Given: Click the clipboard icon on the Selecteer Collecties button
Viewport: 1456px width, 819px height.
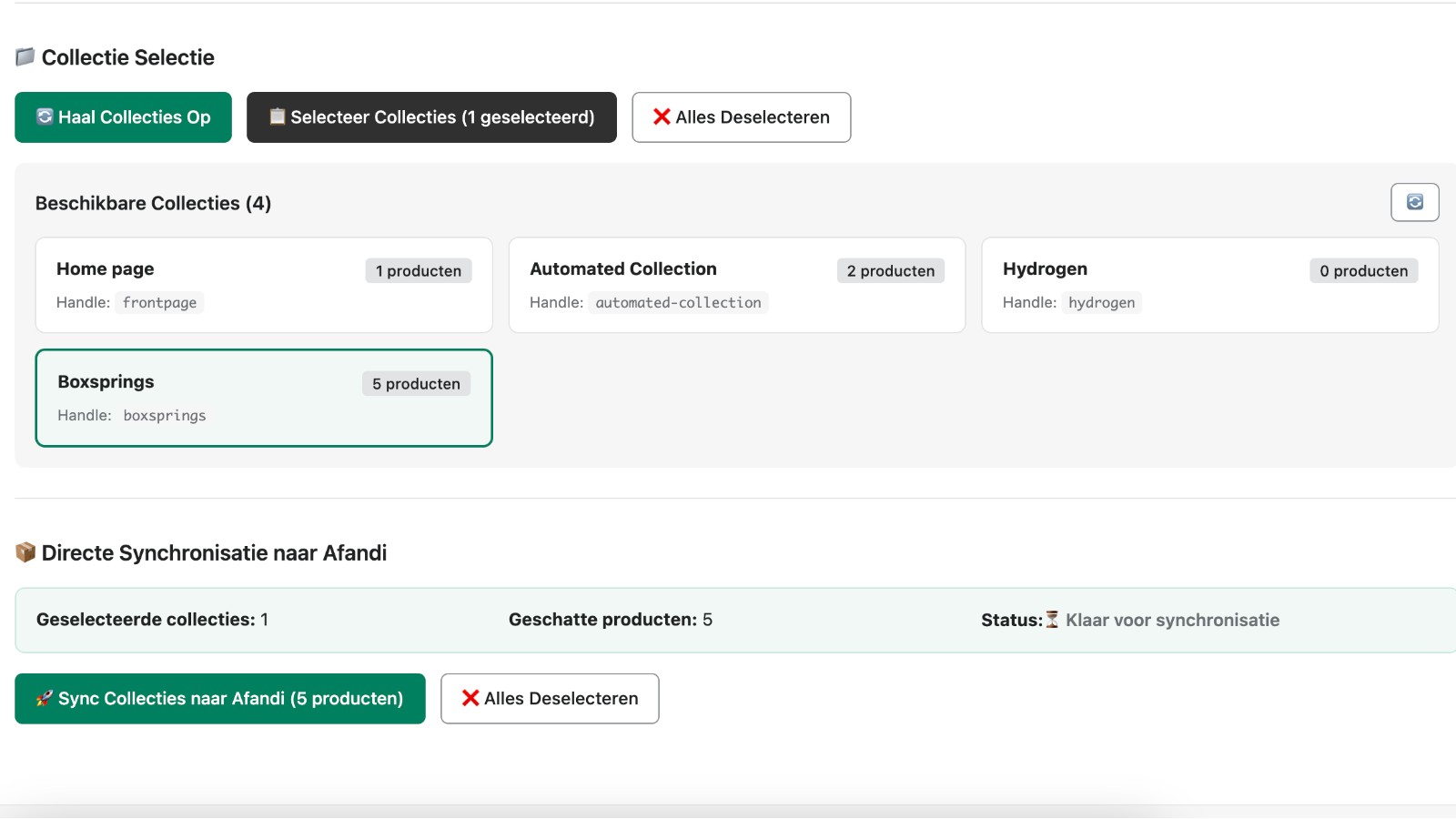Looking at the screenshot, I should pos(276,116).
